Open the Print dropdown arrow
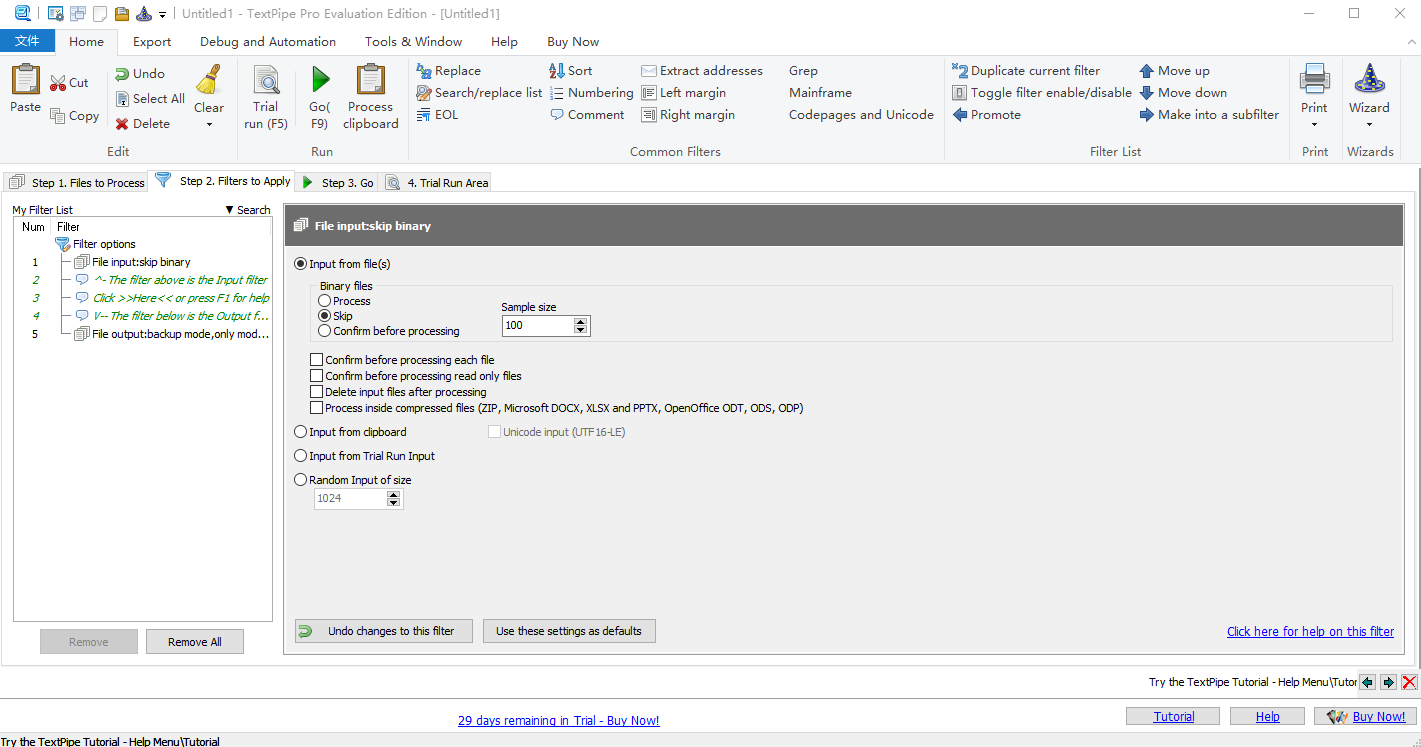1421x747 pixels. point(1314,125)
